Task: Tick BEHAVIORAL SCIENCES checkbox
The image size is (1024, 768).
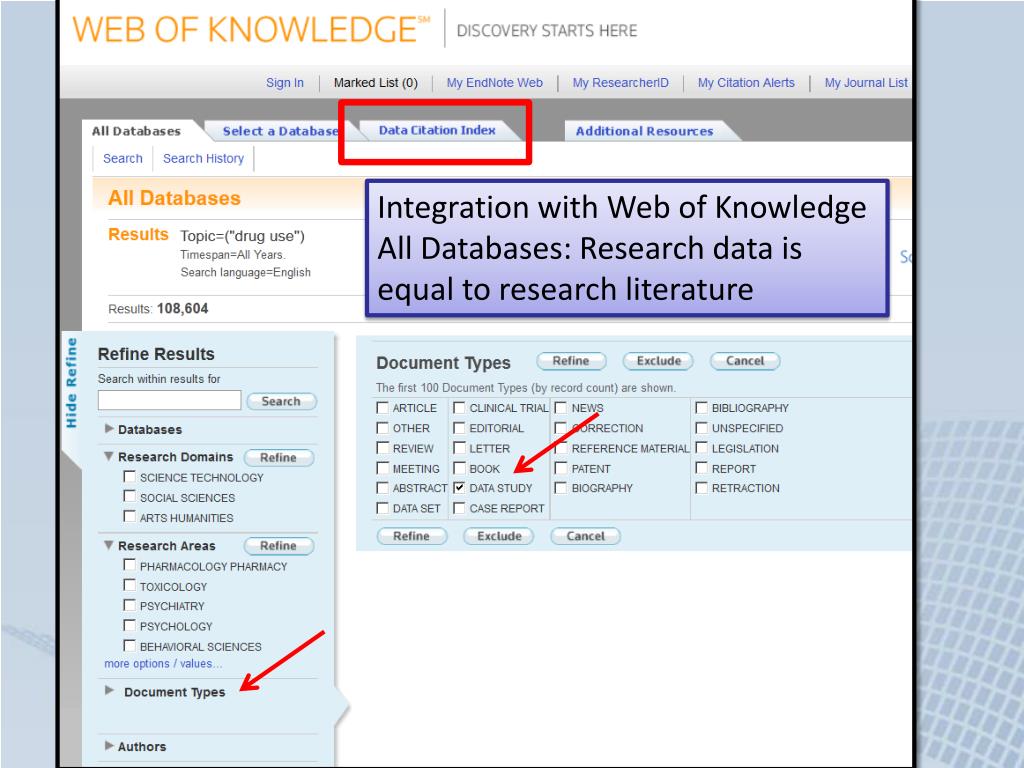Action: click(x=129, y=646)
